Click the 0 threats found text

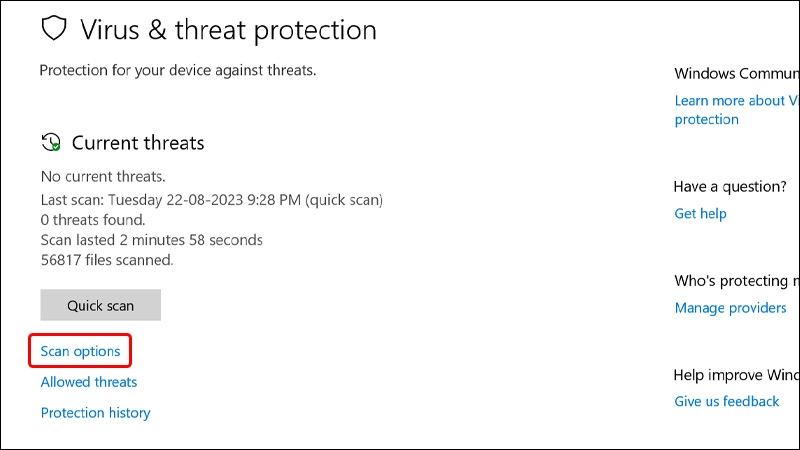93,219
